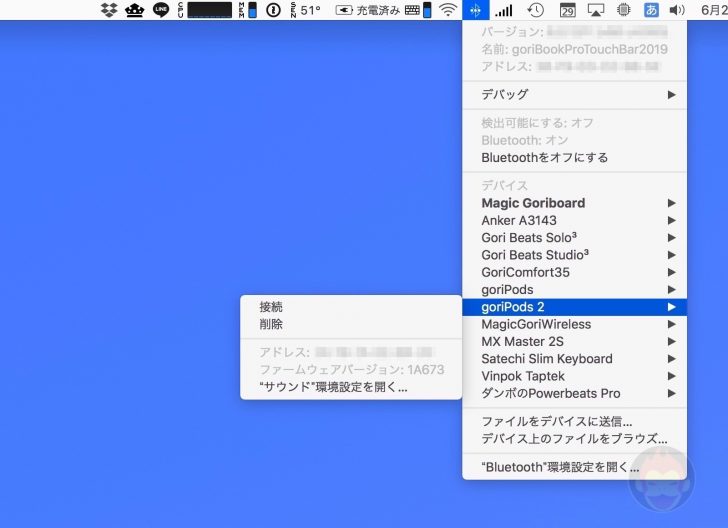Open the Dropbox menu bar icon
Viewport: 728px width, 528px height.
tap(109, 10)
